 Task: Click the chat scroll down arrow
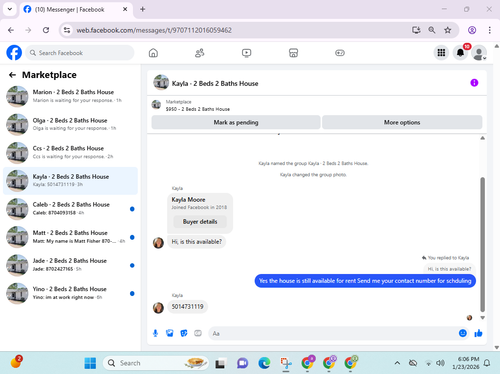pyautogui.click(x=482, y=318)
